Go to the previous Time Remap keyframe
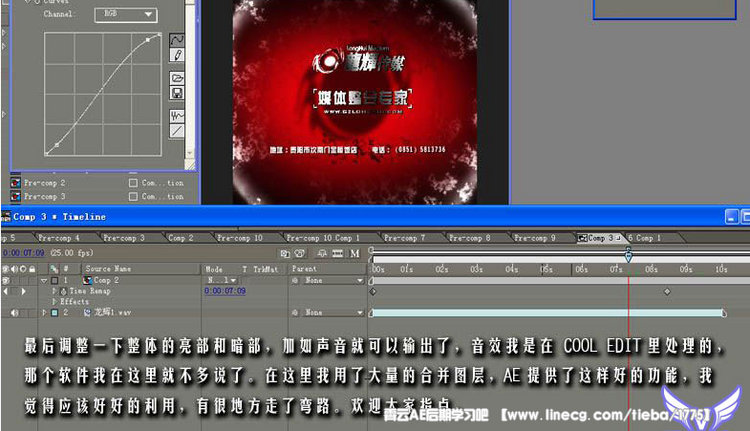Image resolution: width=750 pixels, height=431 pixels. pos(5,291)
